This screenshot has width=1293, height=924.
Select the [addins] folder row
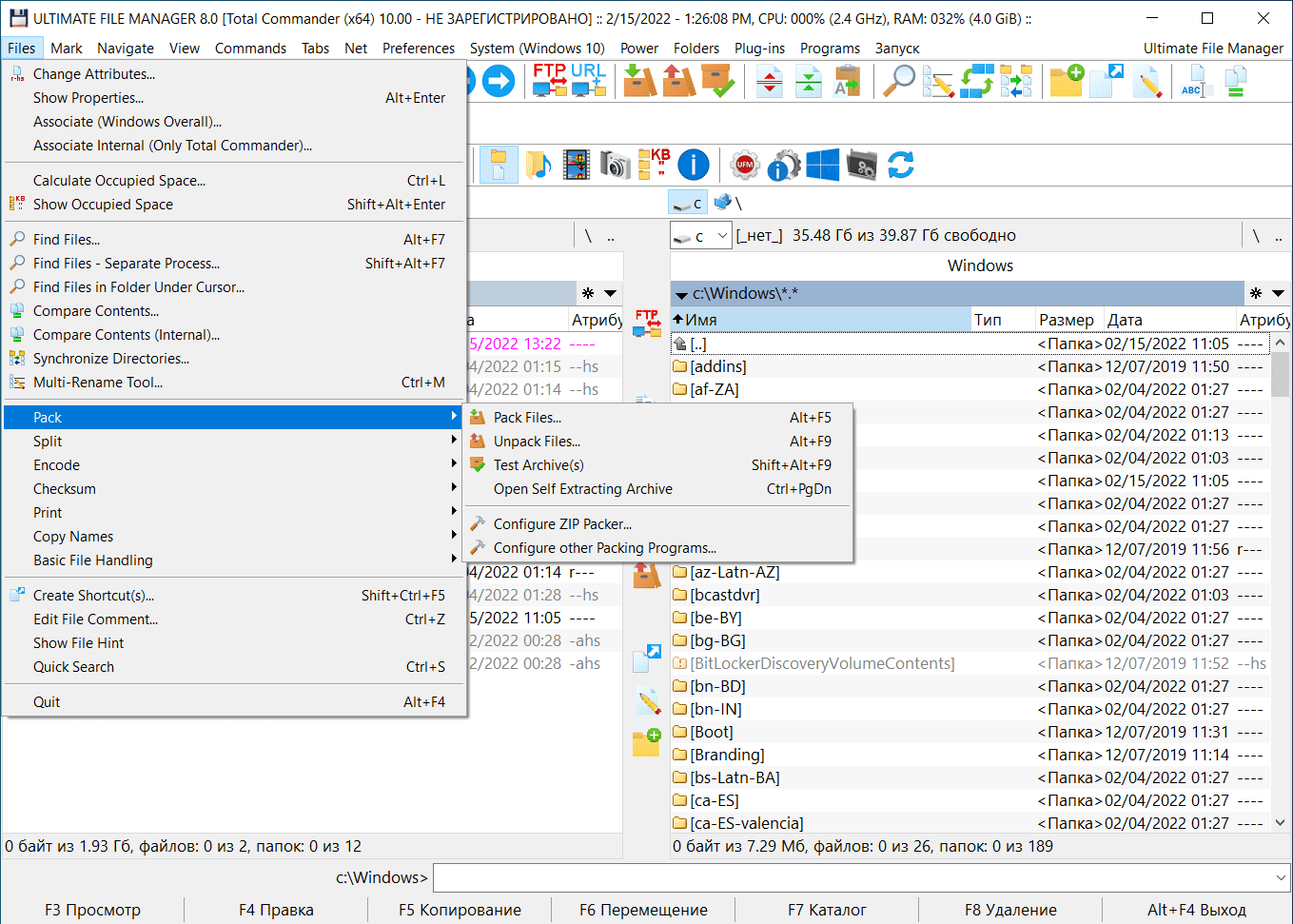click(969, 366)
